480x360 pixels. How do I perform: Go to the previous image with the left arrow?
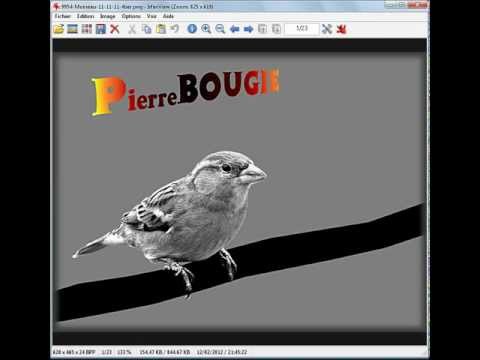(x=234, y=29)
